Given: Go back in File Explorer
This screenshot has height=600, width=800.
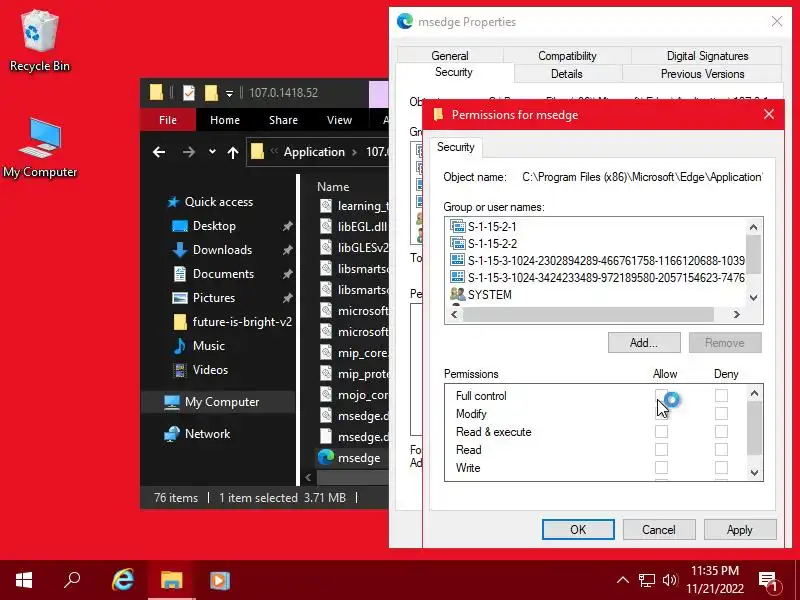Looking at the screenshot, I should 159,152.
